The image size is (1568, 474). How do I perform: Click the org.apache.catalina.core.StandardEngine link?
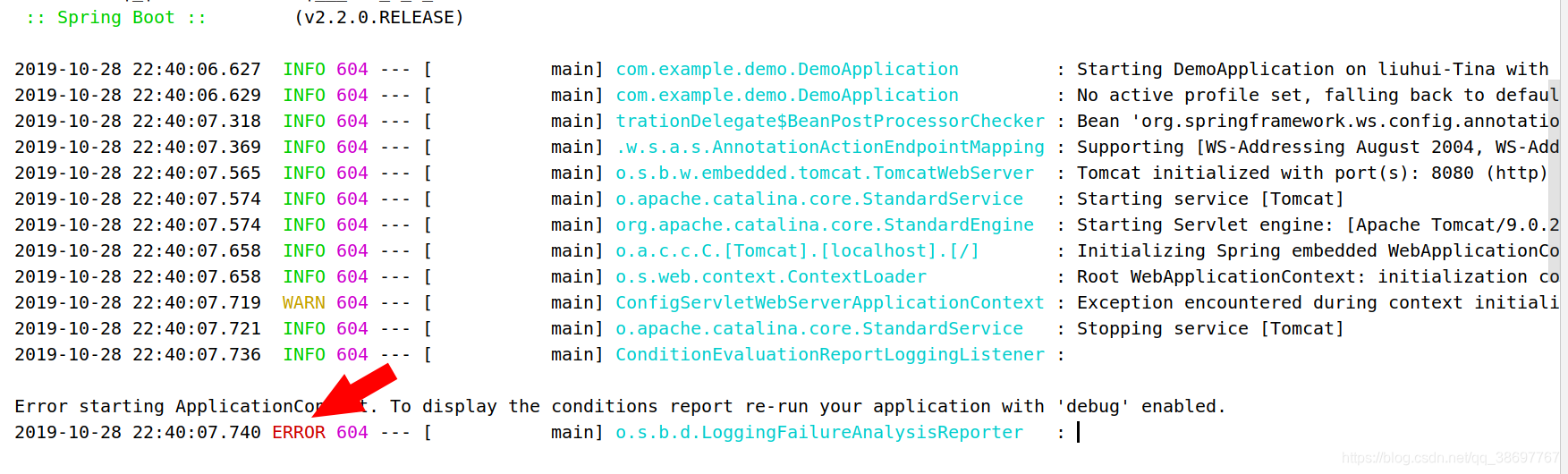point(825,225)
